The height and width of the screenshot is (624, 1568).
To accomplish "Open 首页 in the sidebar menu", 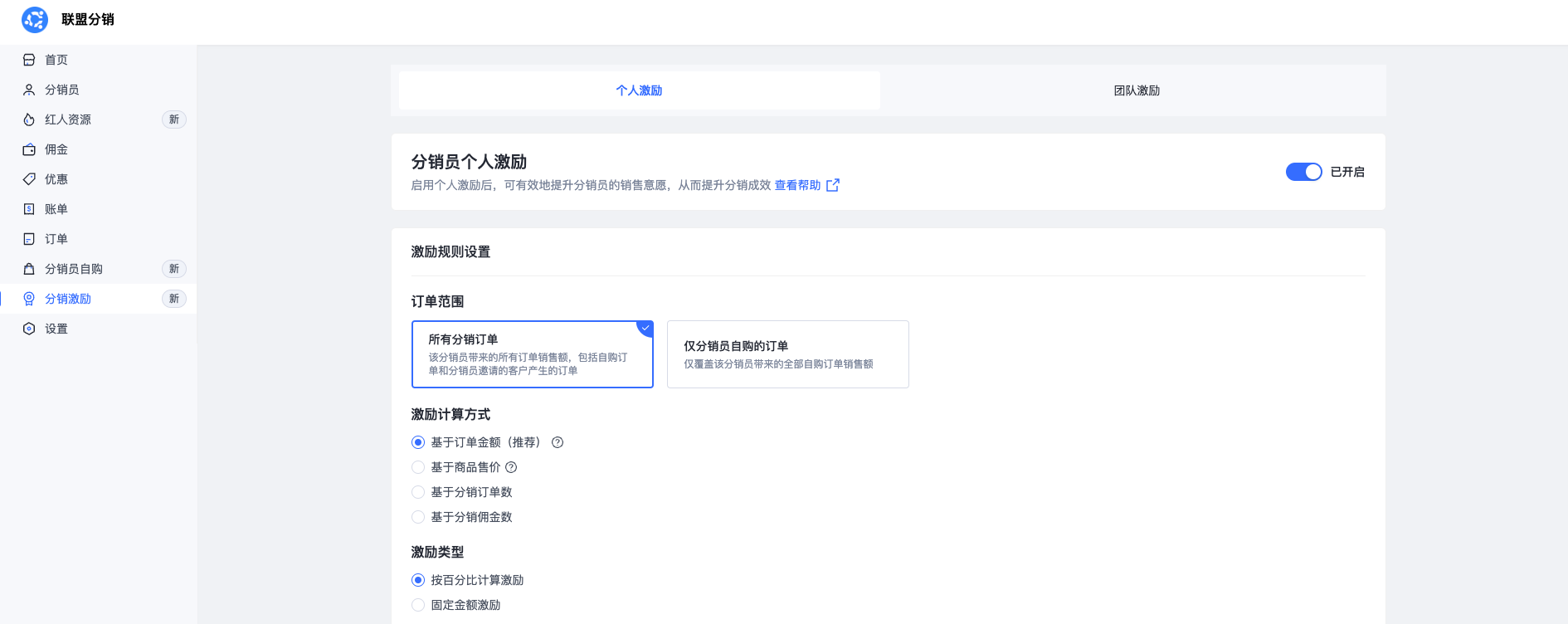I will [99, 60].
